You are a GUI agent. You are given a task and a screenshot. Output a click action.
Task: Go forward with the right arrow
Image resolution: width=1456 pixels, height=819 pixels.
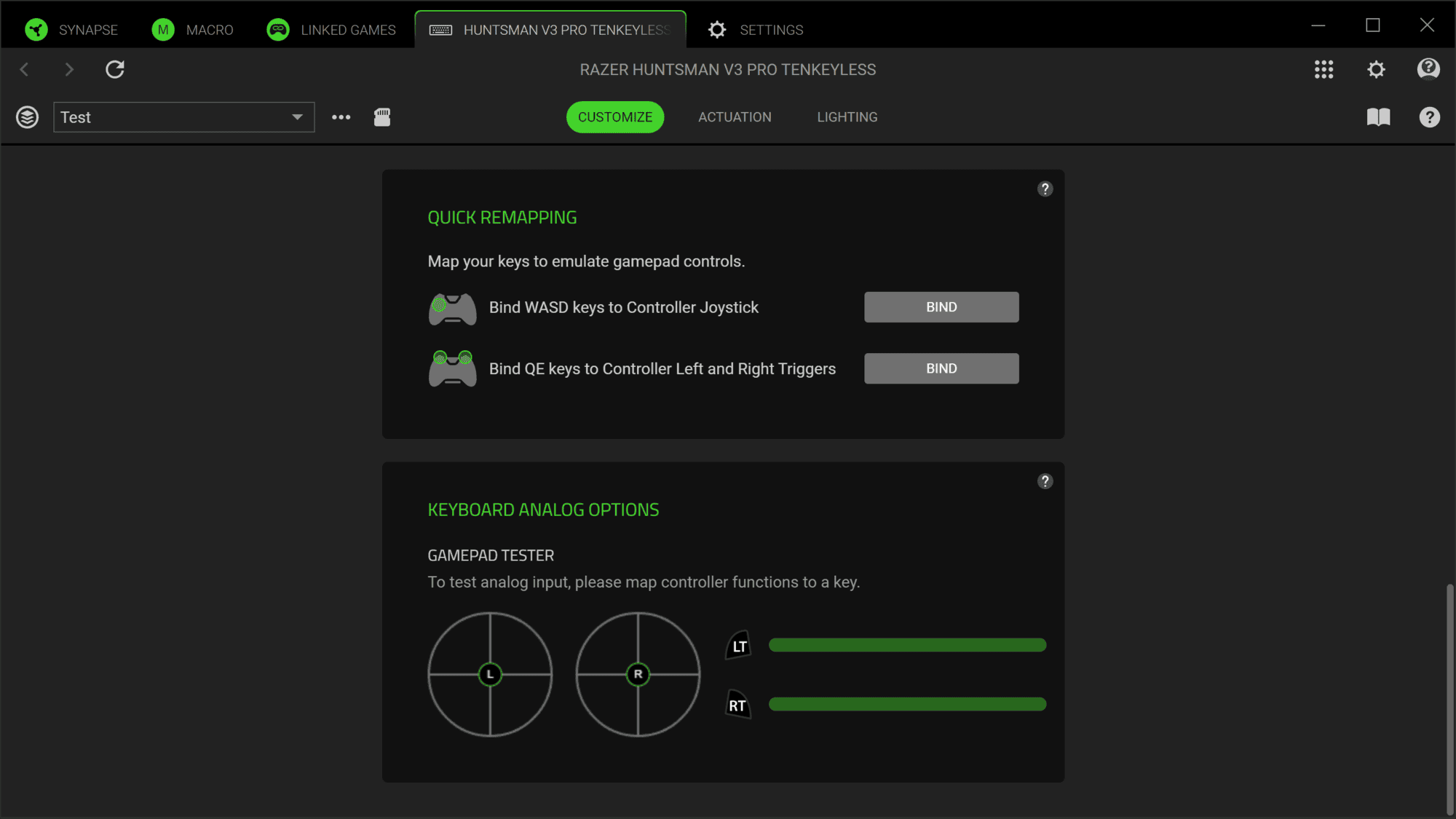click(69, 69)
